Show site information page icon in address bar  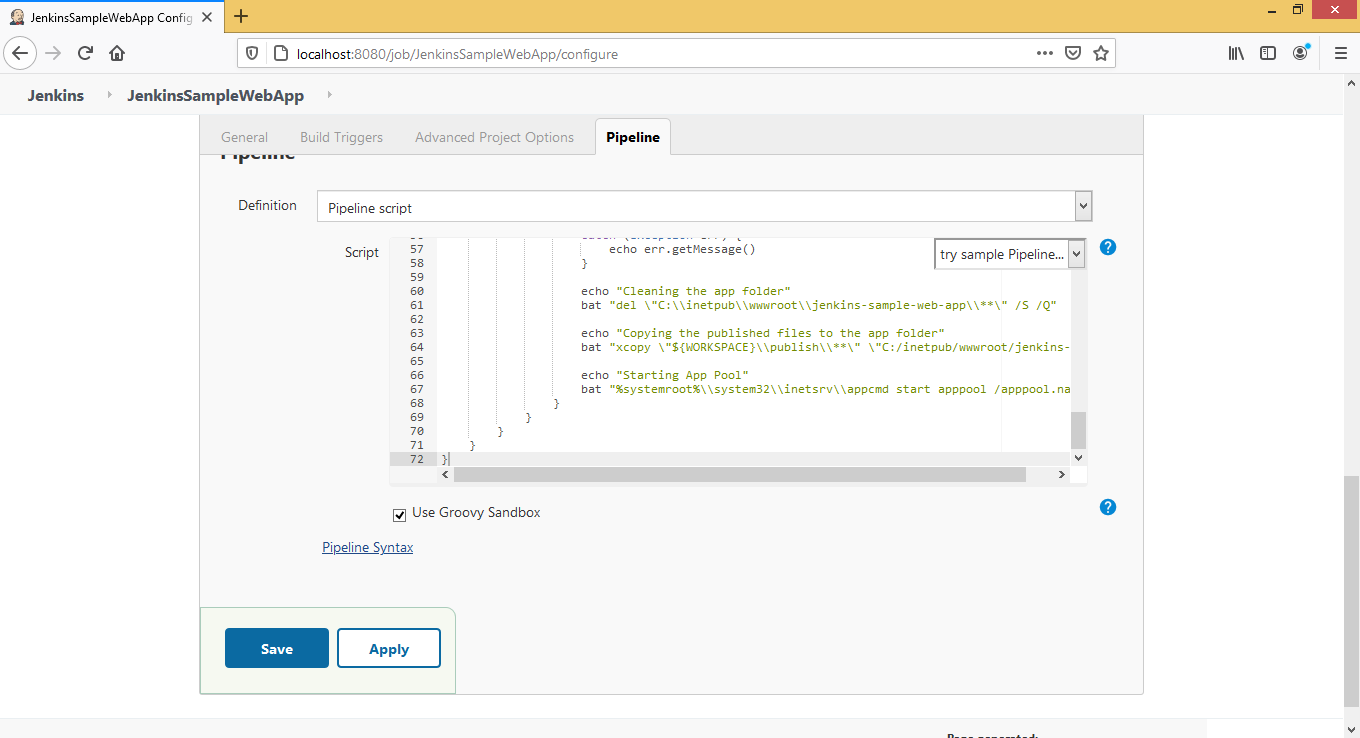coord(279,53)
